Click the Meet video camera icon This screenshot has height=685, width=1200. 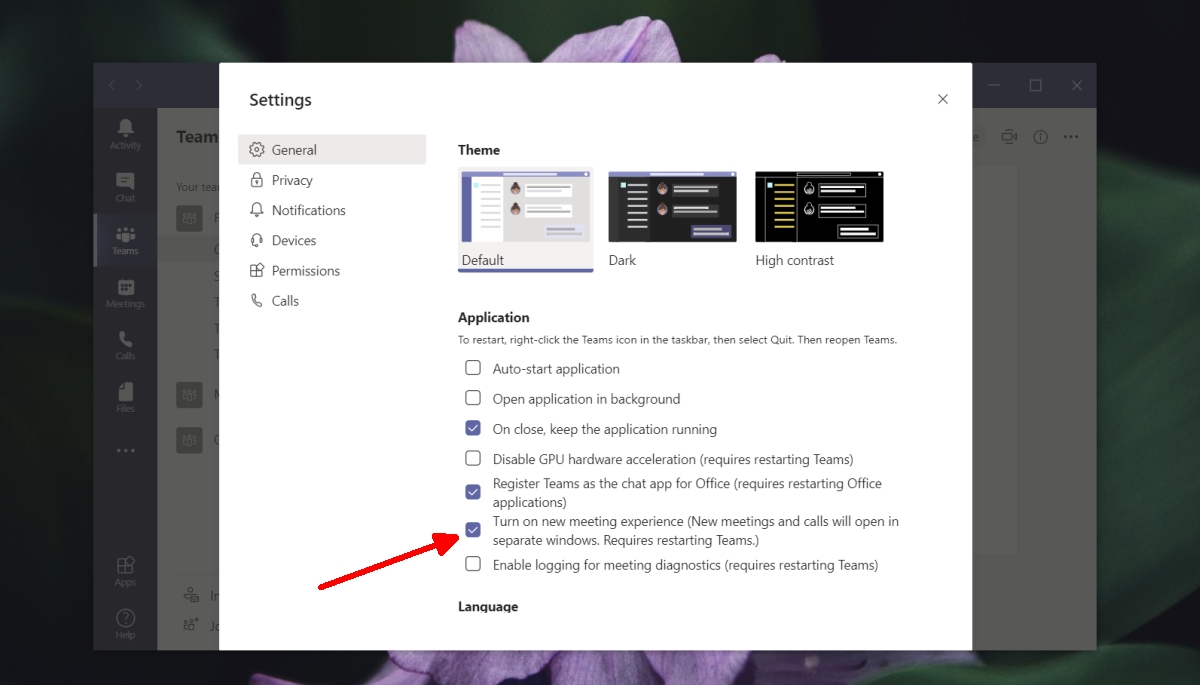click(1009, 137)
